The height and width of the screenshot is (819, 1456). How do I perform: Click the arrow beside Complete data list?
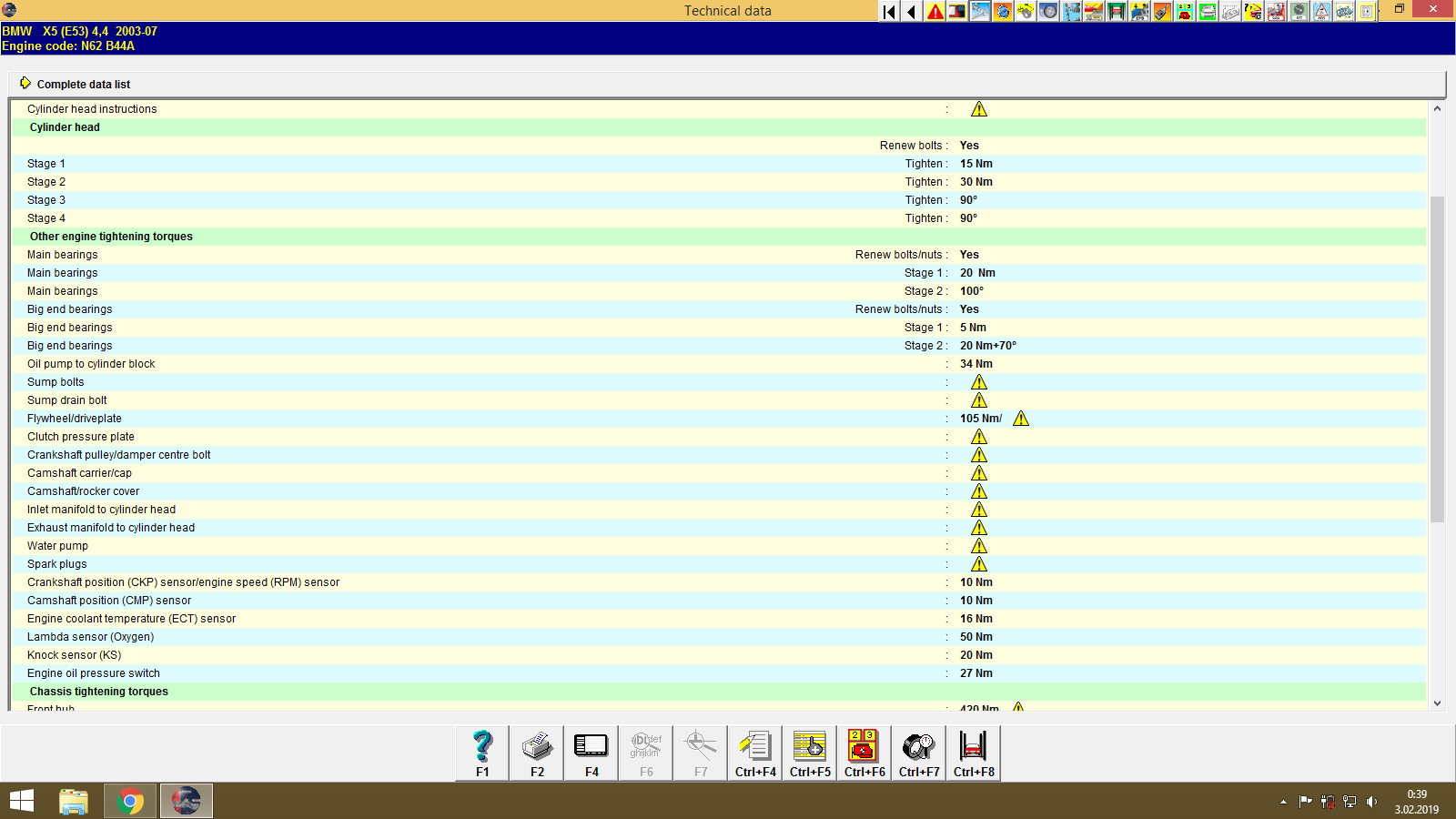coord(25,83)
